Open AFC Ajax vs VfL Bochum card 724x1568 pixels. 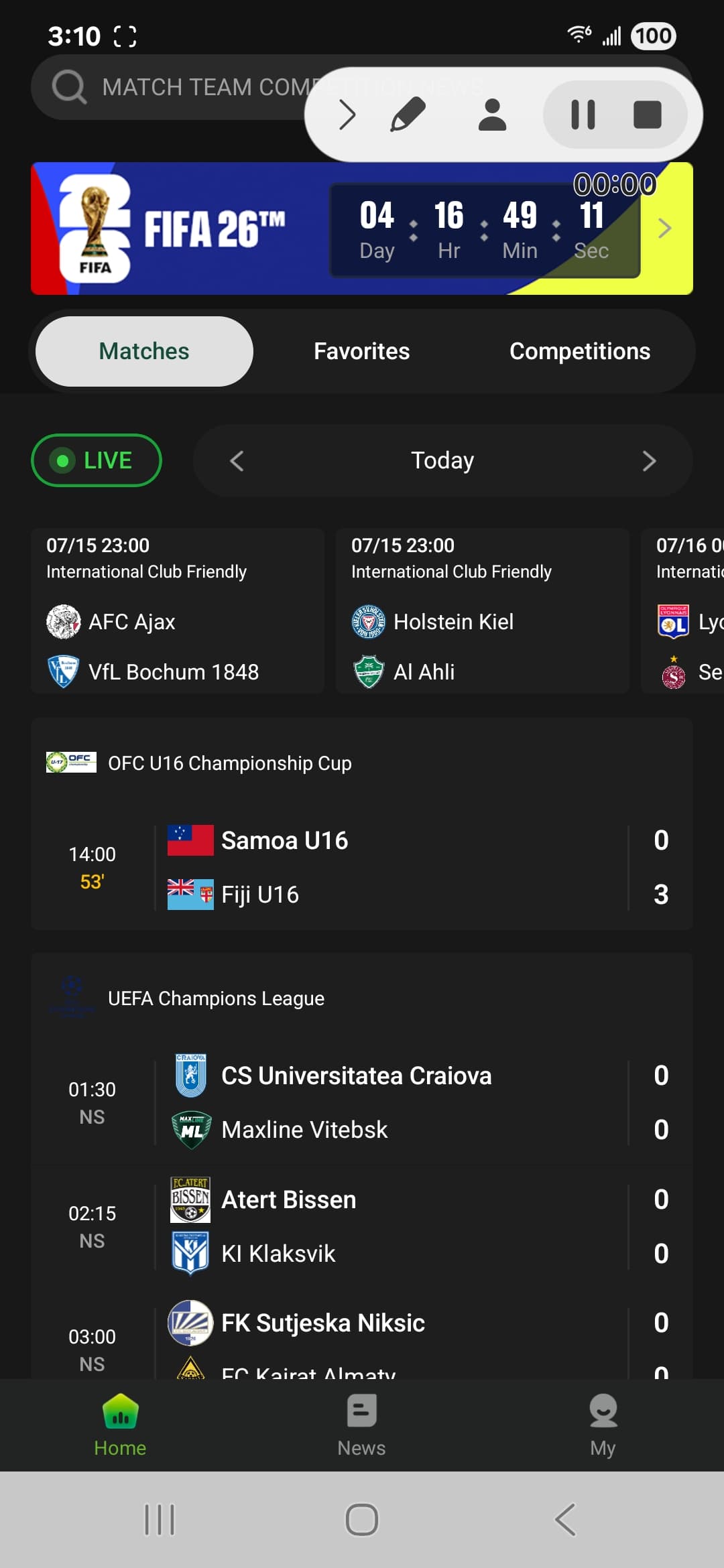[178, 610]
